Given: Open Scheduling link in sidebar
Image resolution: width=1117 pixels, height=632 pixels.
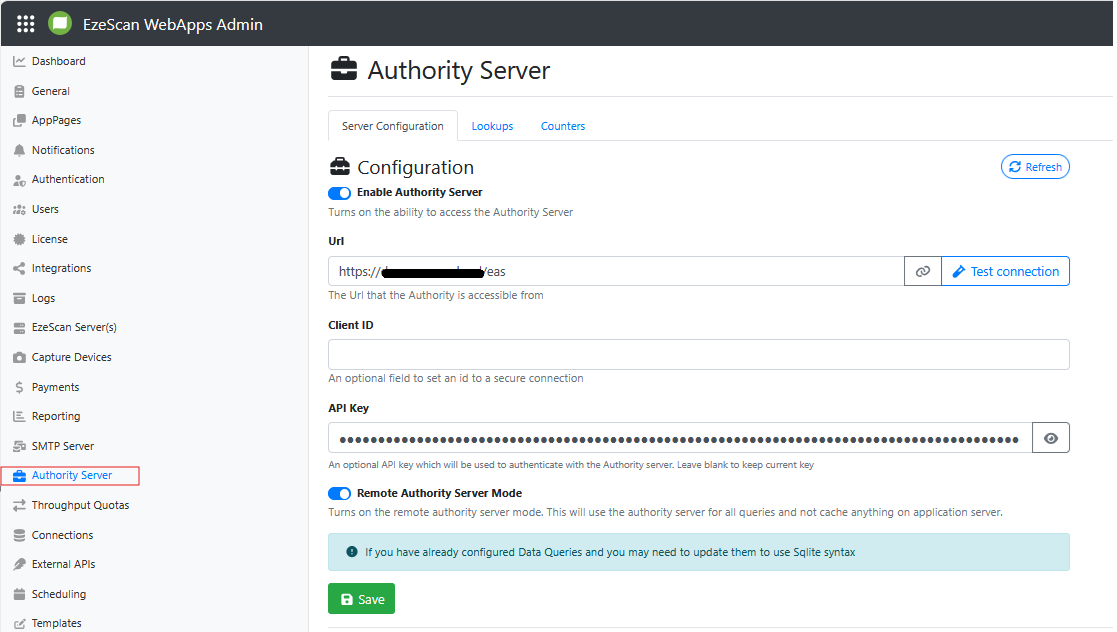Looking at the screenshot, I should pos(58,594).
